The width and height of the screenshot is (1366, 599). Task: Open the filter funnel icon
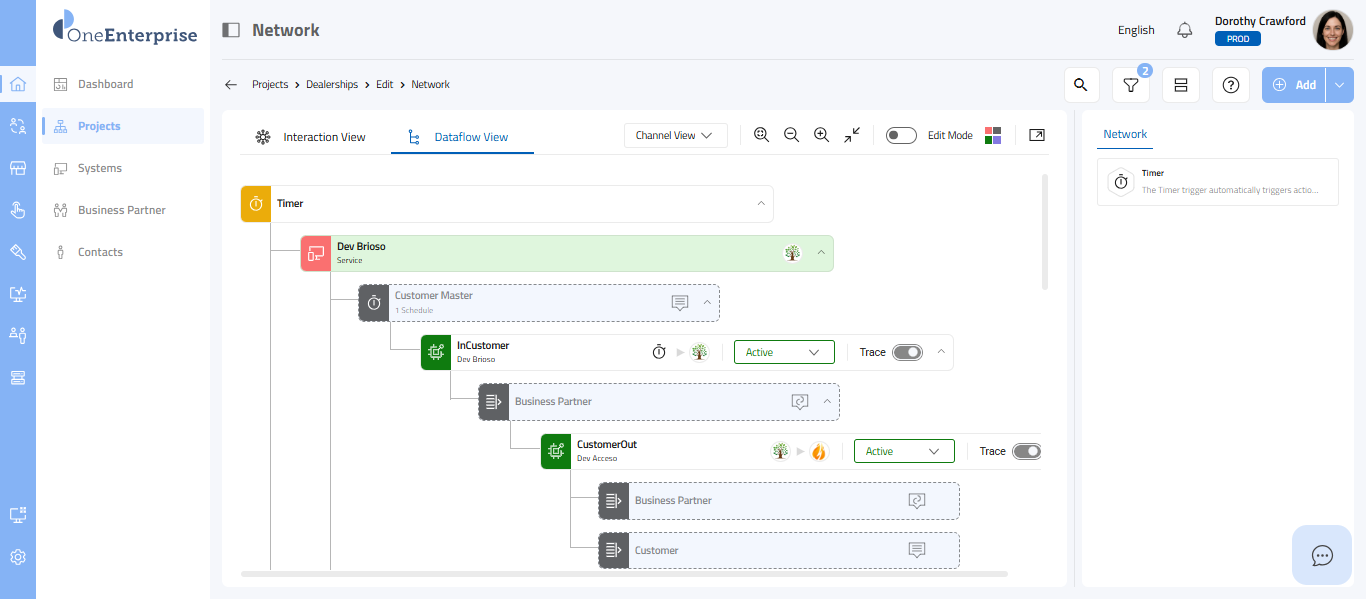(x=1130, y=85)
